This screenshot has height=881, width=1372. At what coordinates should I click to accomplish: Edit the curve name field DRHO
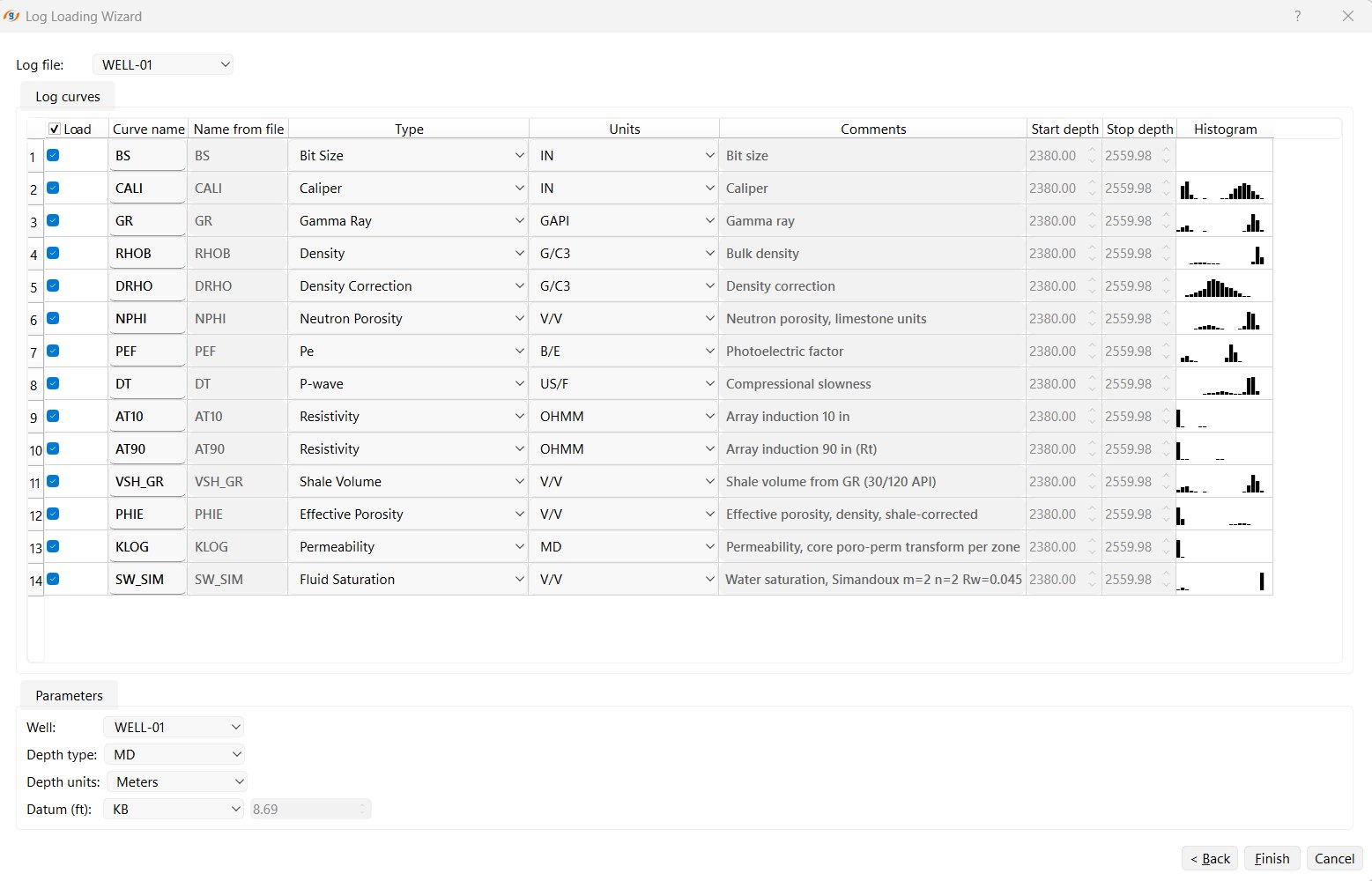pyautogui.click(x=147, y=285)
